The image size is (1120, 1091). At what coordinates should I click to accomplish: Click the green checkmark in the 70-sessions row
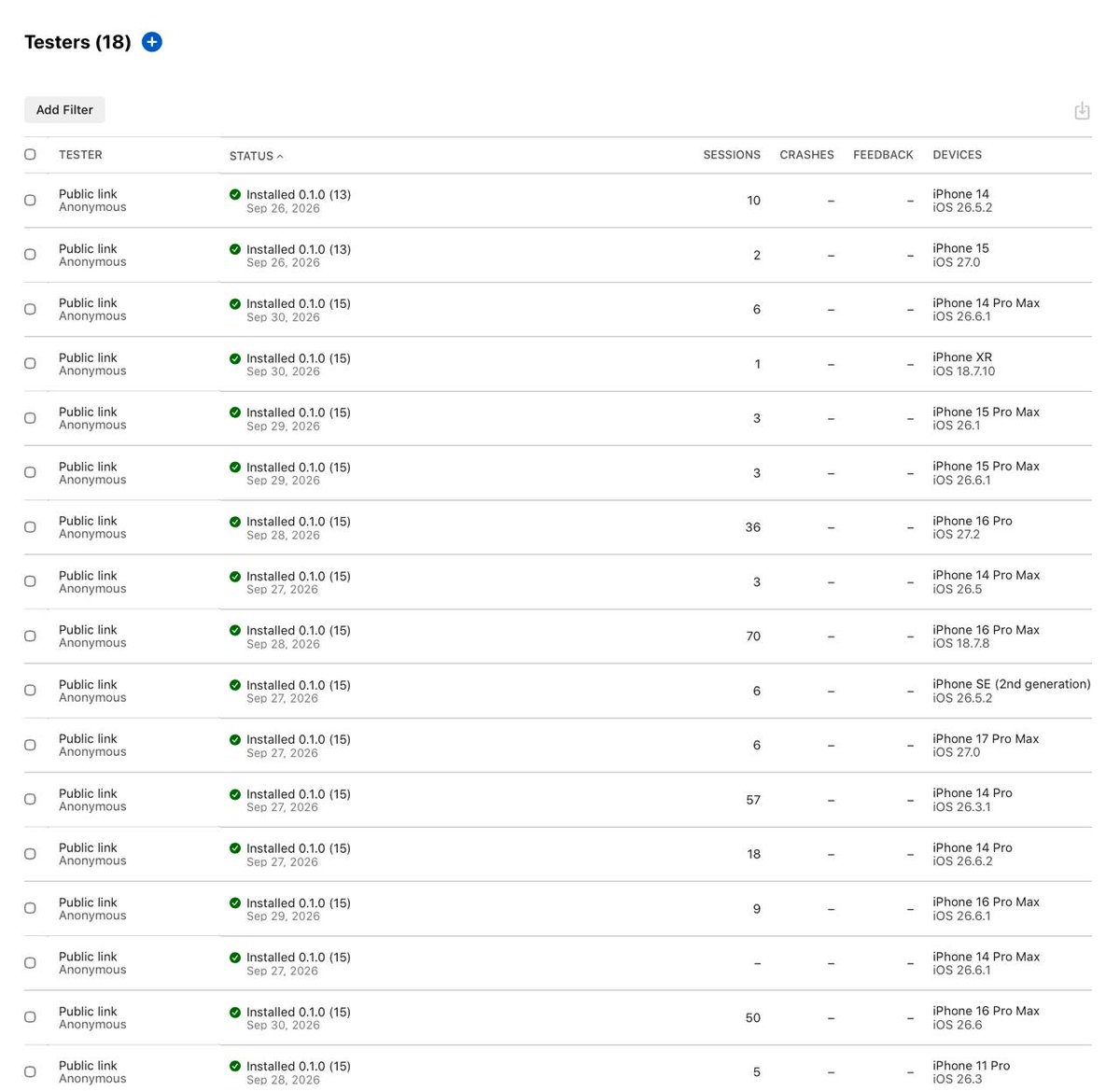pyautogui.click(x=235, y=631)
